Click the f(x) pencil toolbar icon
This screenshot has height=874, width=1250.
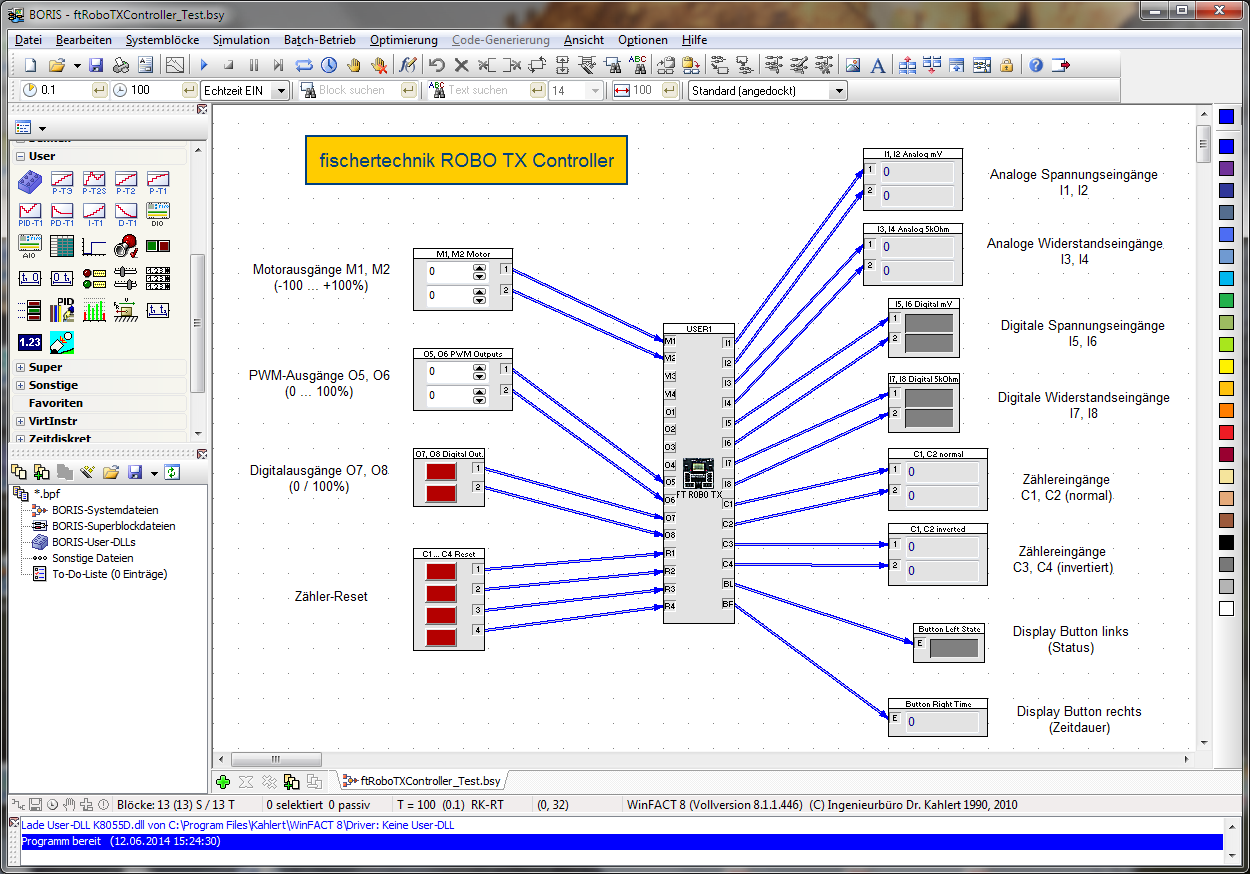[x=407, y=65]
